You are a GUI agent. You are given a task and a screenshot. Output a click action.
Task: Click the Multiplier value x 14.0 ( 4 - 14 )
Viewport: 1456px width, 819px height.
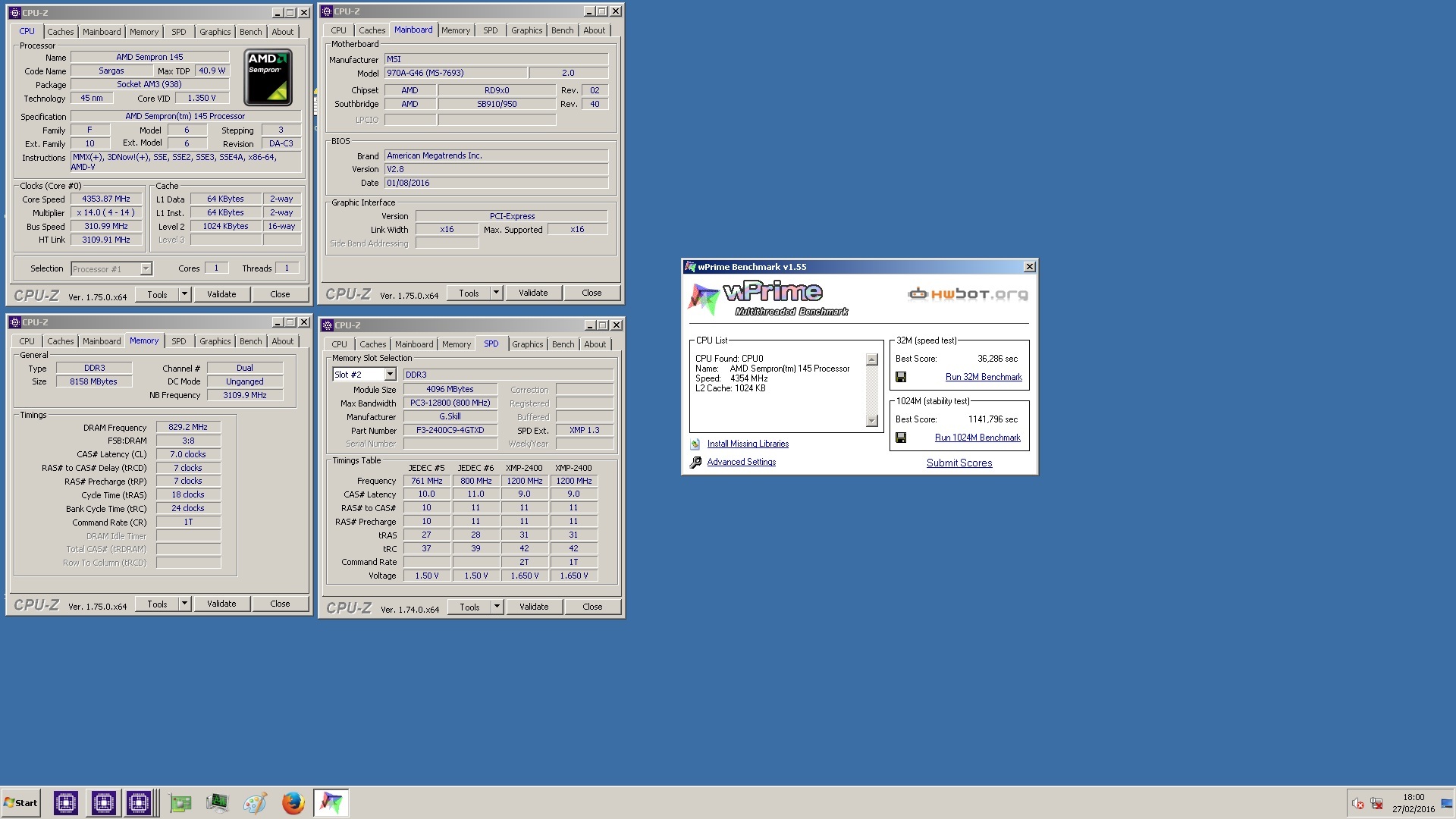click(x=106, y=212)
